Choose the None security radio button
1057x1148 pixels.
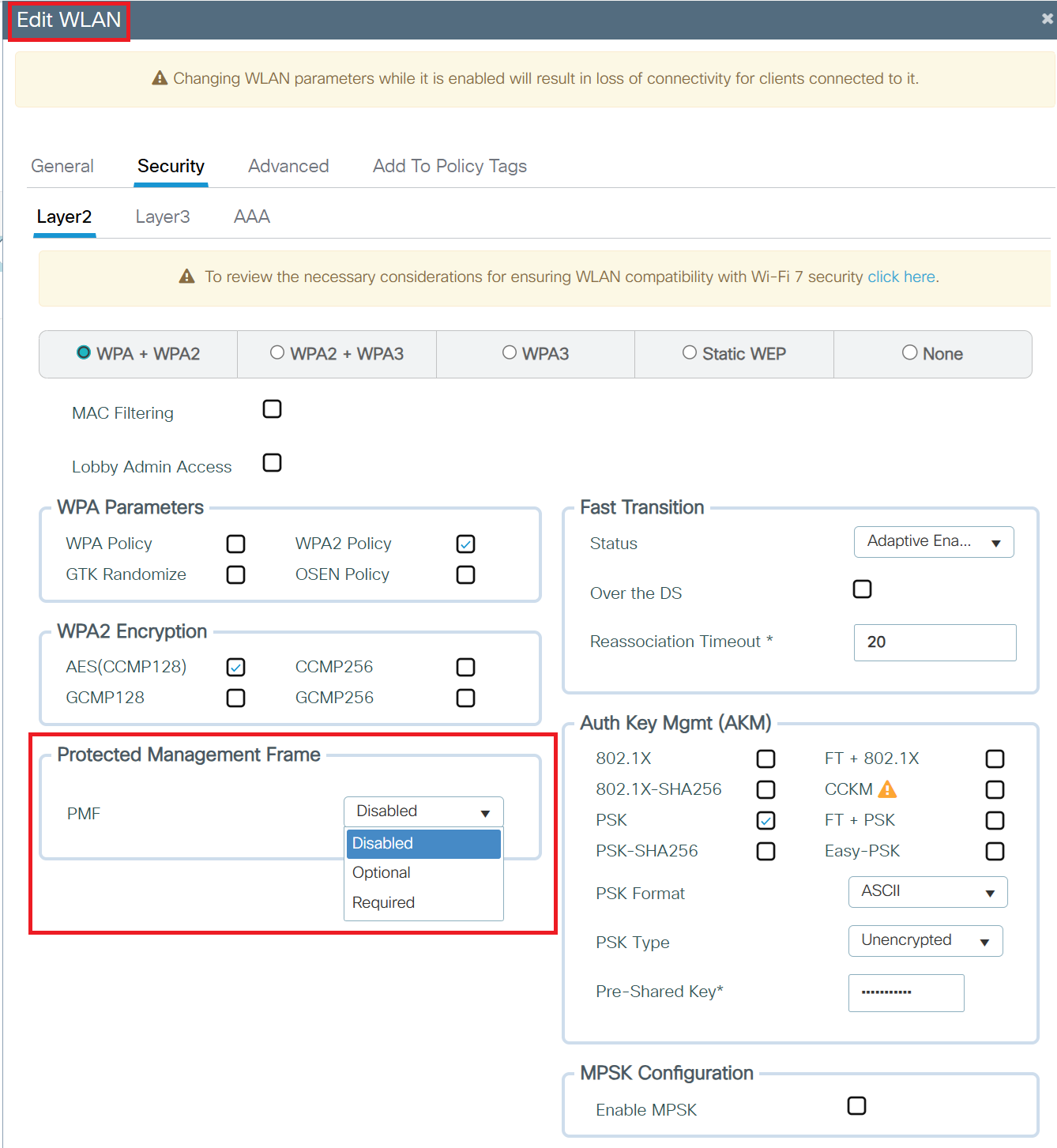click(910, 353)
